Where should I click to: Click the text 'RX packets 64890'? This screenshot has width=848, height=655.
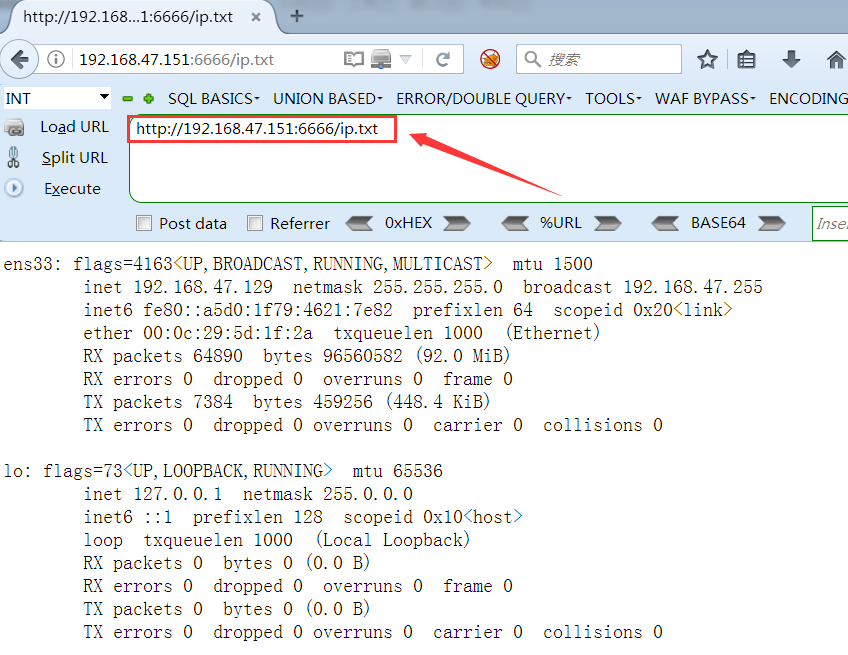[x=163, y=356]
